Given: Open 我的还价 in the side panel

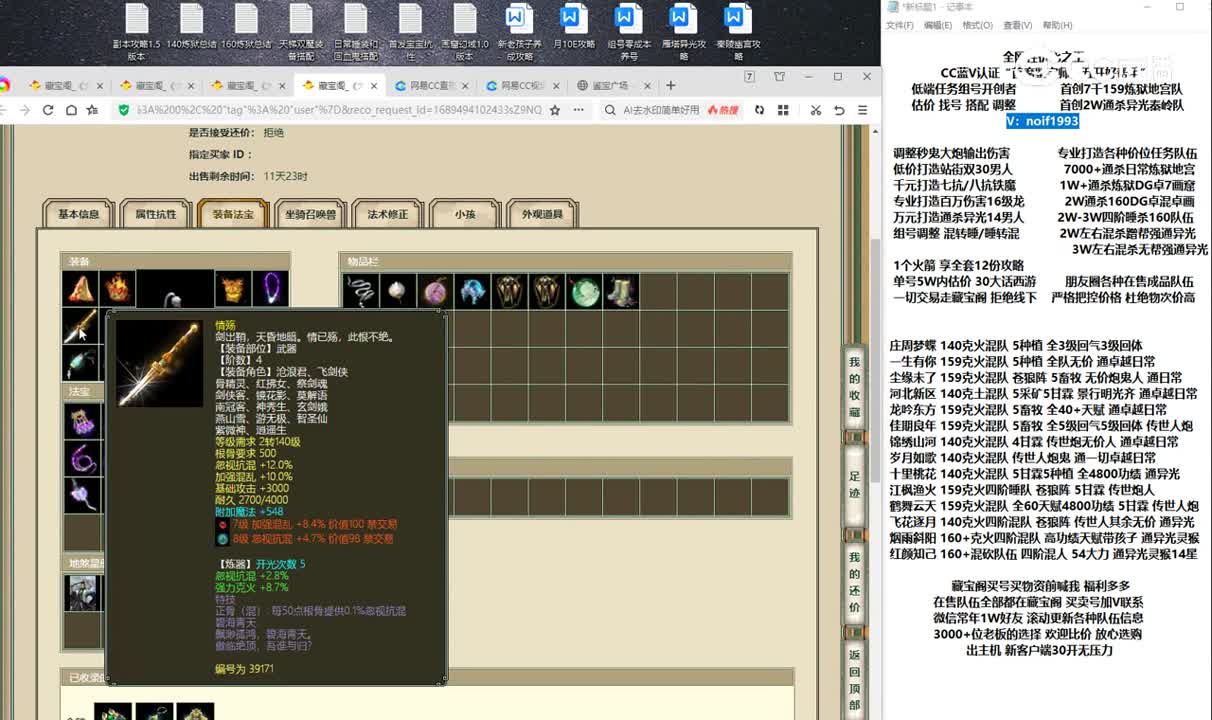Looking at the screenshot, I should point(855,582).
